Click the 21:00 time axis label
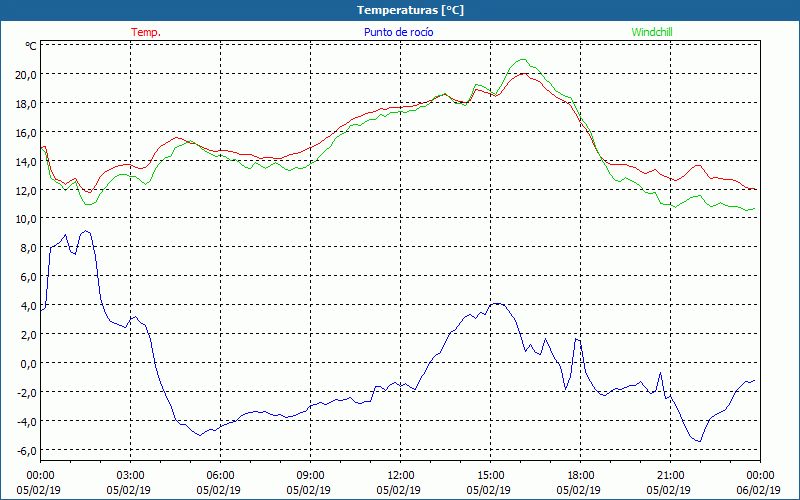This screenshot has height=500, width=800. [670, 476]
